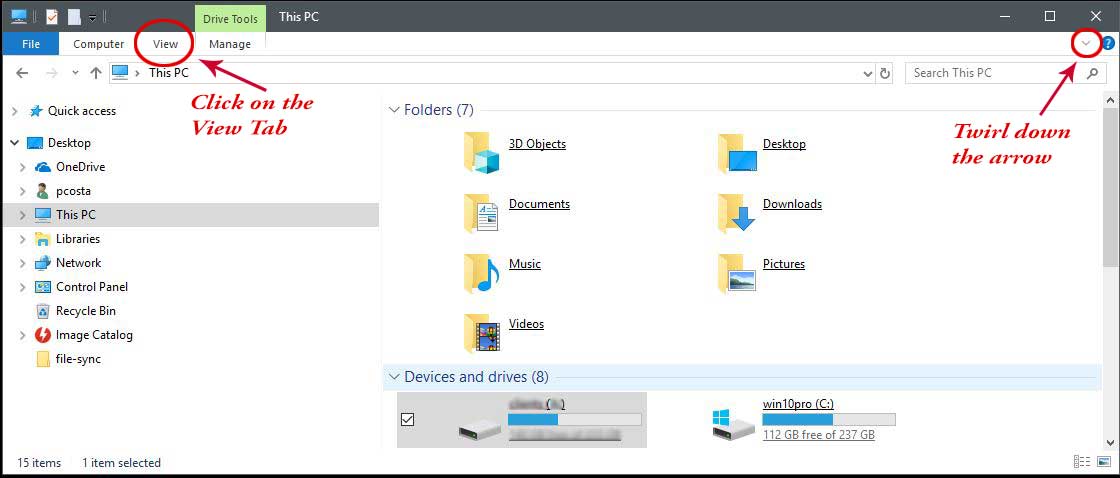Viewport: 1120px width, 478px height.
Task: Click the 3D Objects name link
Action: coord(537,144)
